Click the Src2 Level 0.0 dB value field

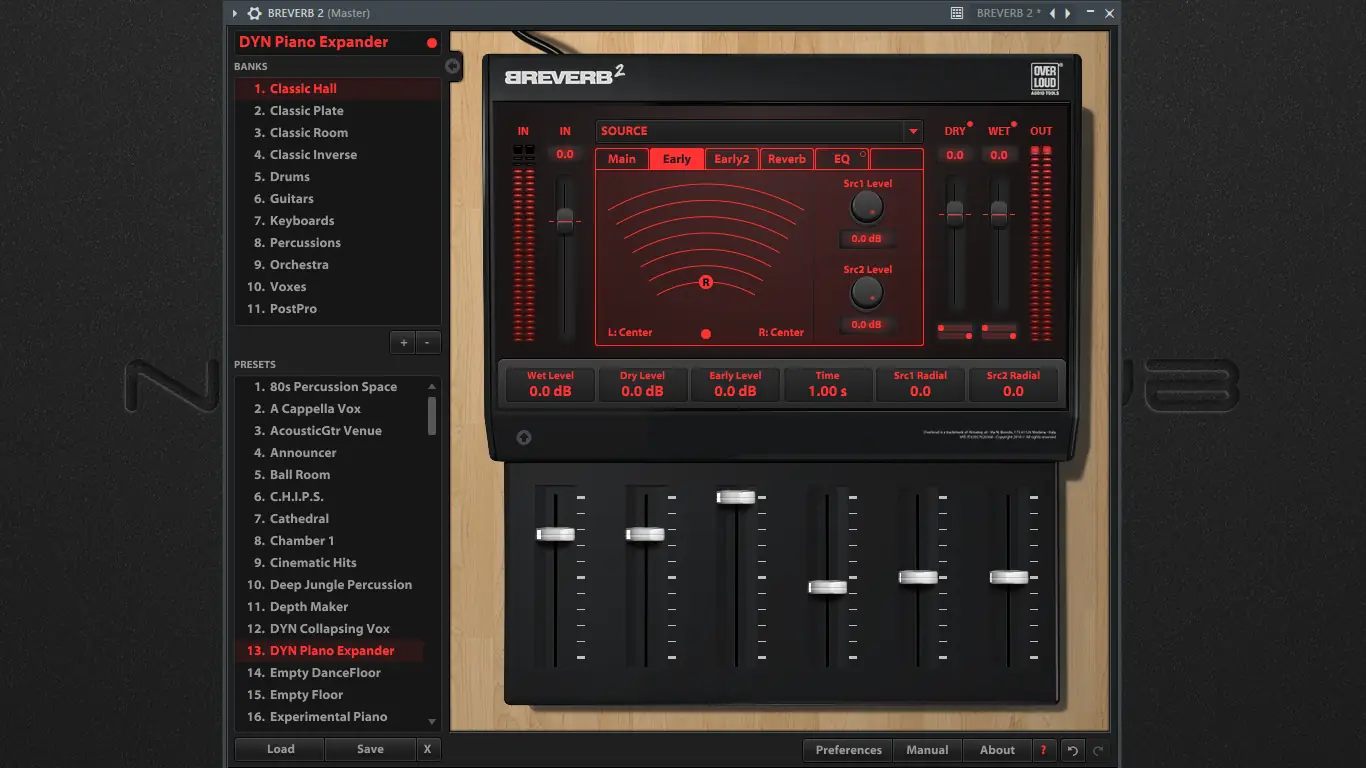tap(867, 325)
